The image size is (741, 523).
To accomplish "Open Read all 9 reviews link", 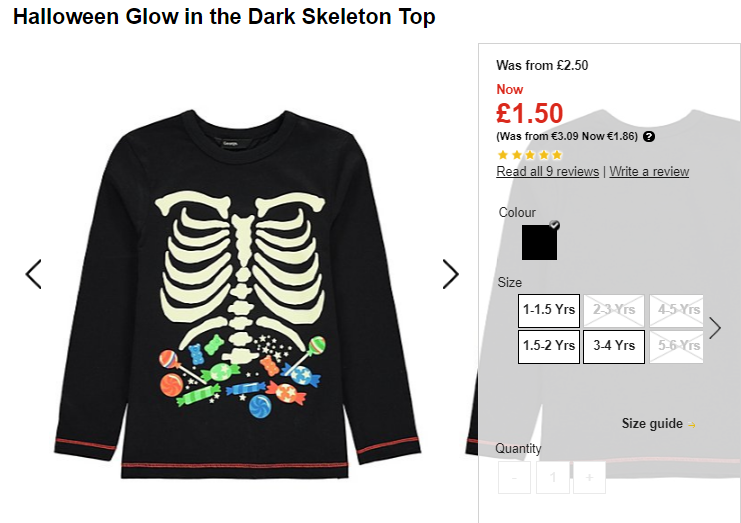I will (x=548, y=171).
